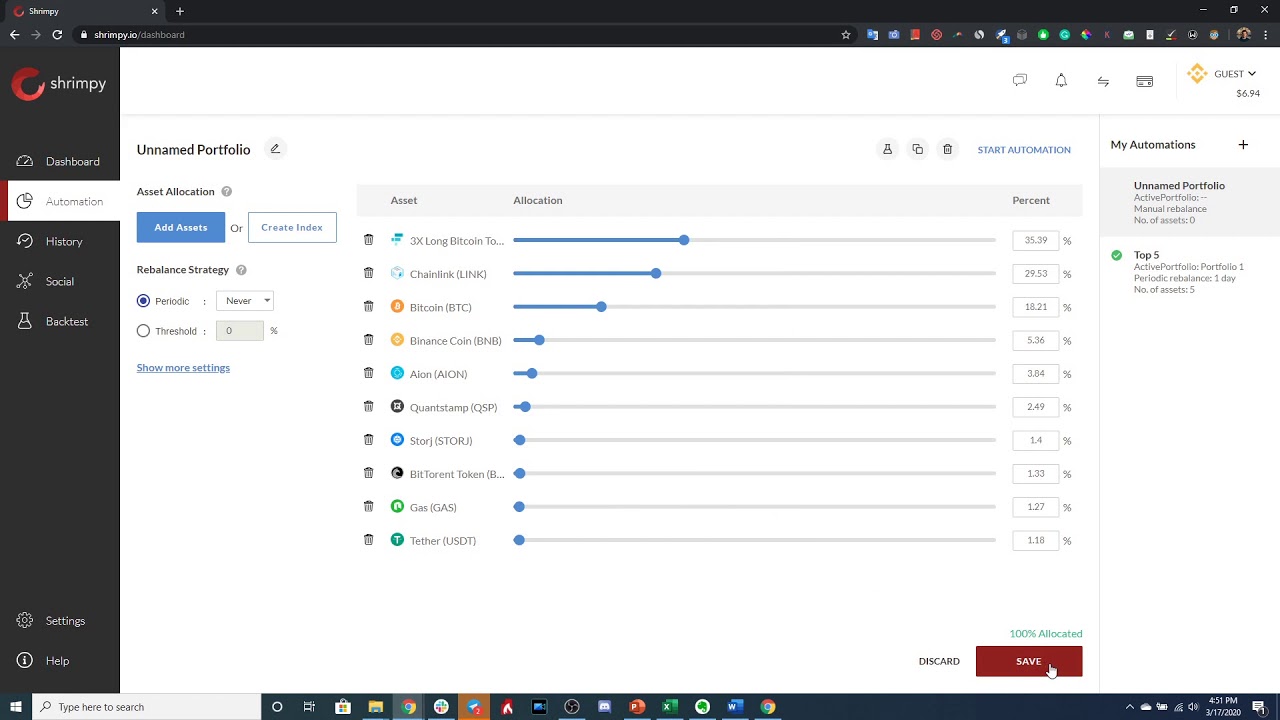This screenshot has width=1280, height=720.
Task: Click Add Assets button
Action: 181,227
